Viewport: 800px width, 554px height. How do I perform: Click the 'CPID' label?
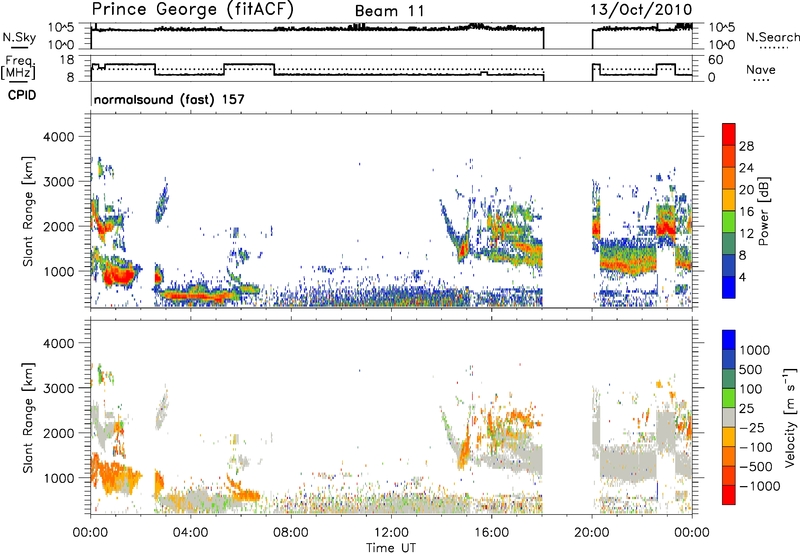(x=22, y=95)
